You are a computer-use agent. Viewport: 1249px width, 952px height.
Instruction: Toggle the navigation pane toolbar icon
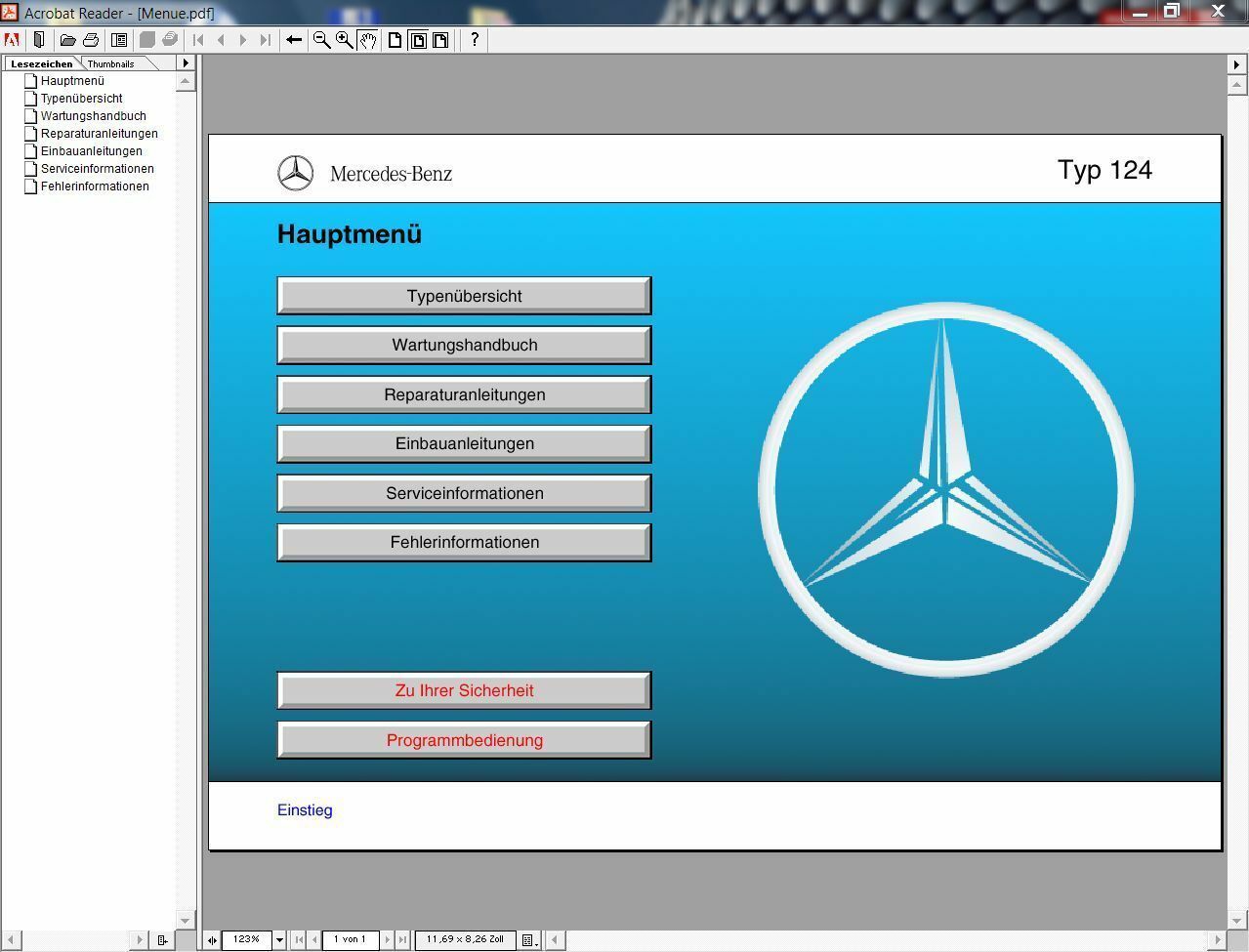[x=119, y=40]
